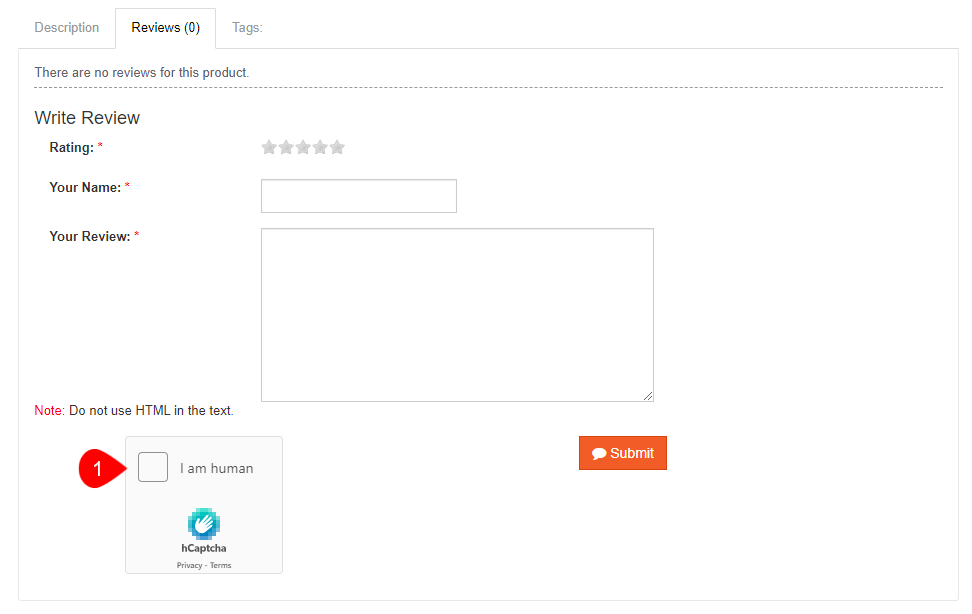Click the "Your Name:" field label
The image size is (972, 614).
click(x=85, y=188)
